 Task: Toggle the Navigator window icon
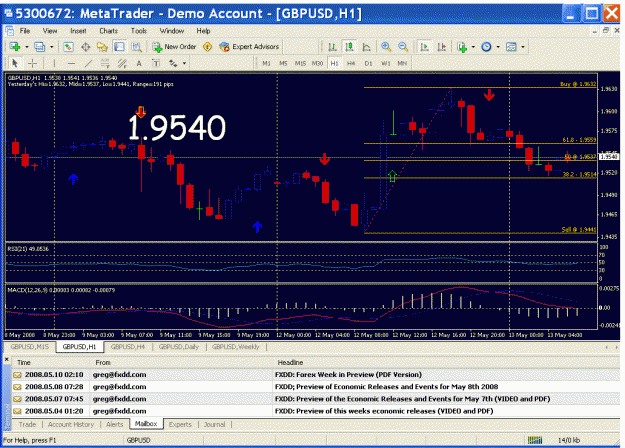click(x=102, y=47)
